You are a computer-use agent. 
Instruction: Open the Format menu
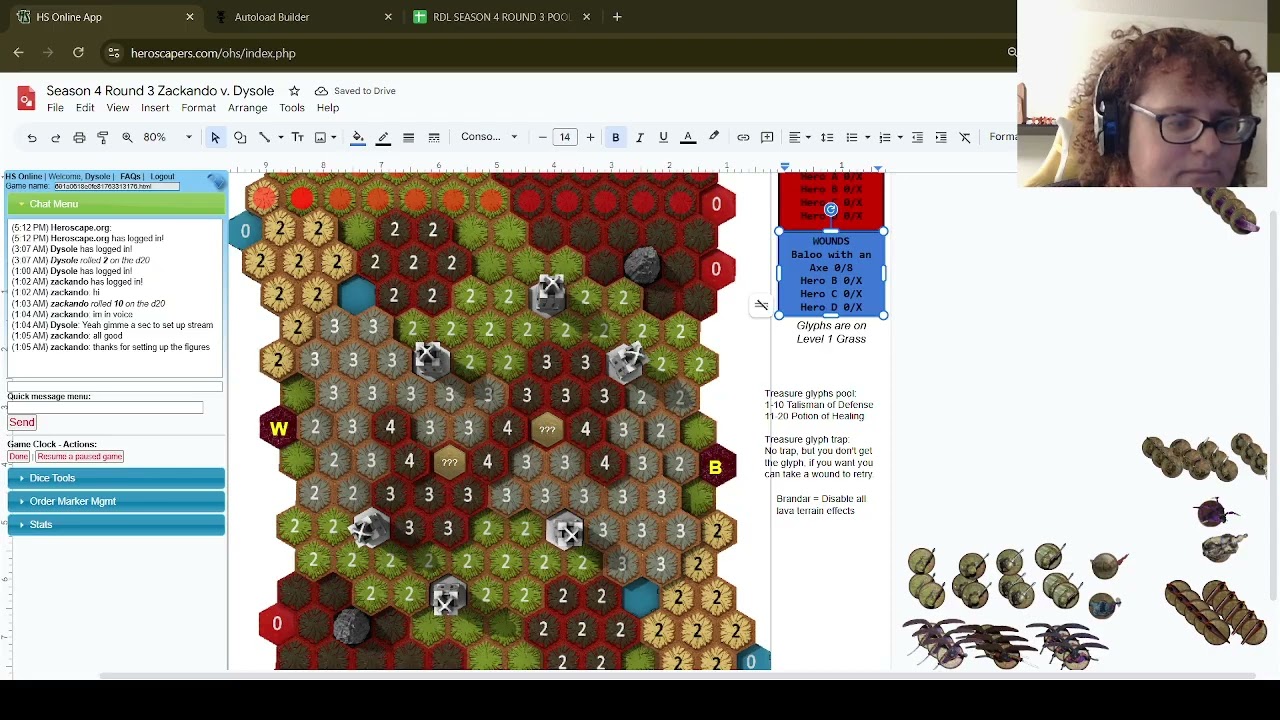pos(198,108)
